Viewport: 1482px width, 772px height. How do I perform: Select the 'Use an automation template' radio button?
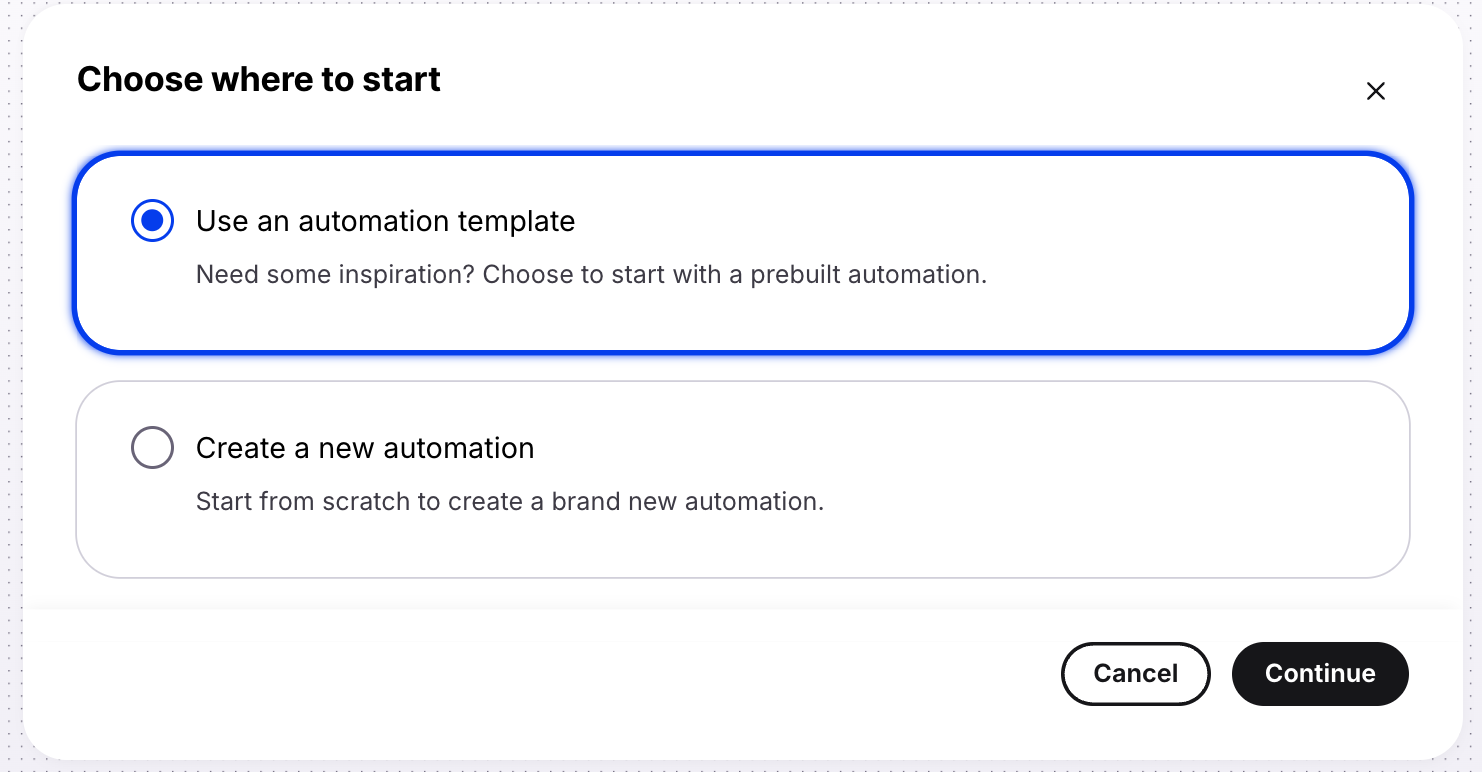[x=152, y=221]
